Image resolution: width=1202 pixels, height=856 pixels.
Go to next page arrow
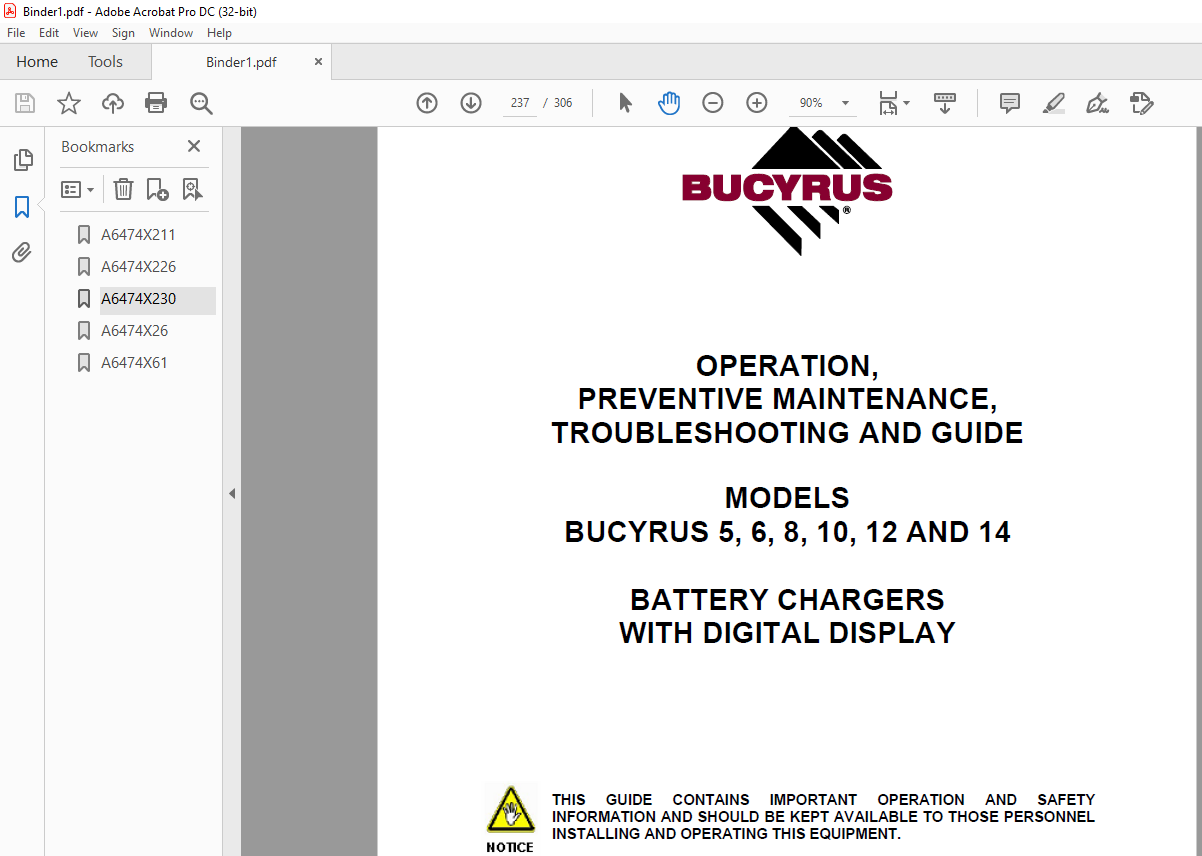[471, 103]
